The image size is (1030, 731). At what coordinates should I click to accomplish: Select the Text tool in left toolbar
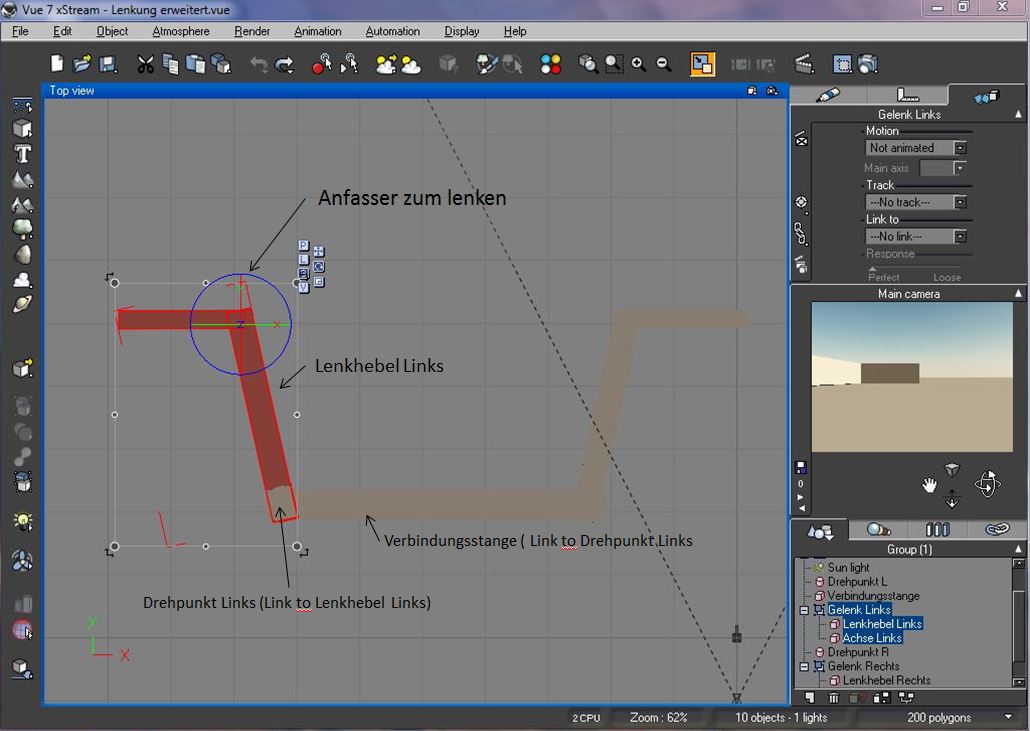pyautogui.click(x=22, y=154)
